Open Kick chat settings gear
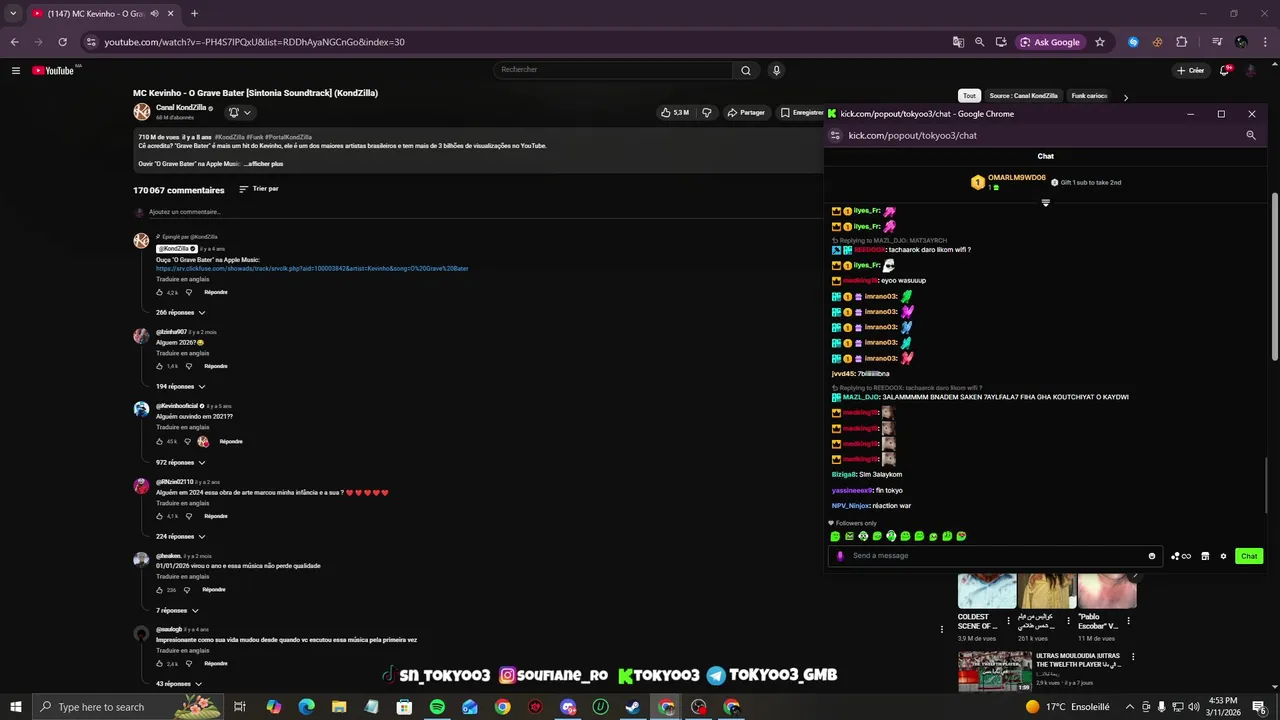 coord(1223,556)
